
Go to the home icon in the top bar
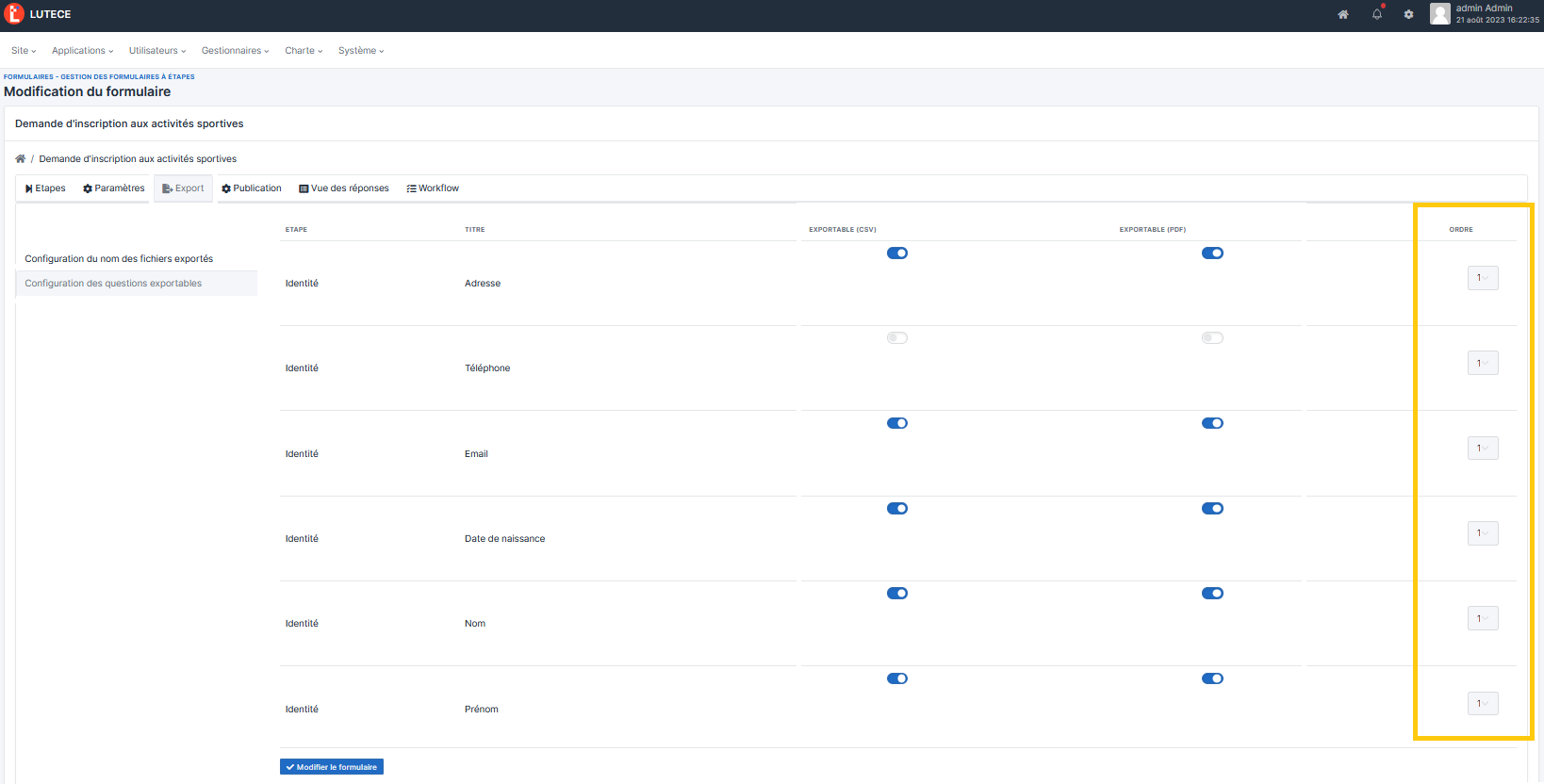[1343, 14]
